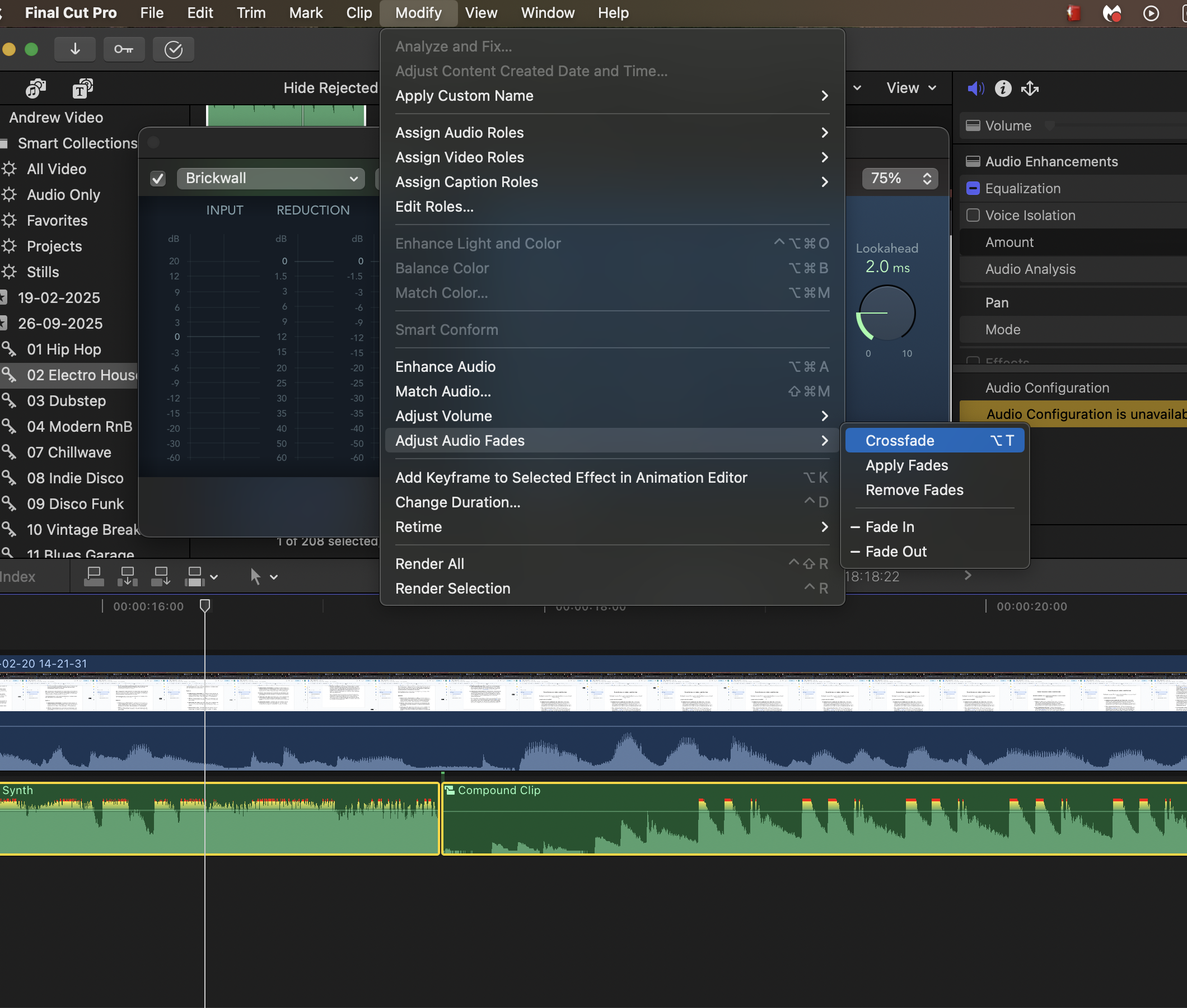Click Hide Rejected filter button
The height and width of the screenshot is (1008, 1187).
330,88
